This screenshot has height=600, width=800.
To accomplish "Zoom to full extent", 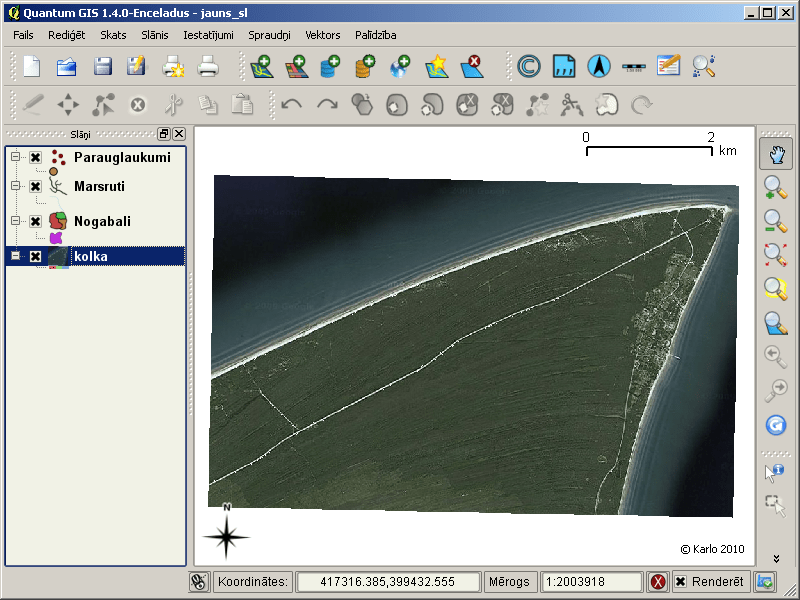I will (x=776, y=255).
